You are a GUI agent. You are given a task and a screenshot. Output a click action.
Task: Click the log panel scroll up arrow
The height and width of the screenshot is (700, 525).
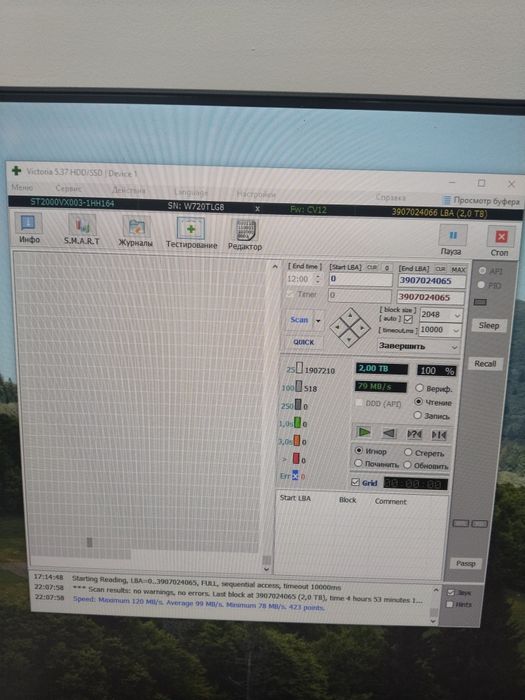click(x=436, y=590)
